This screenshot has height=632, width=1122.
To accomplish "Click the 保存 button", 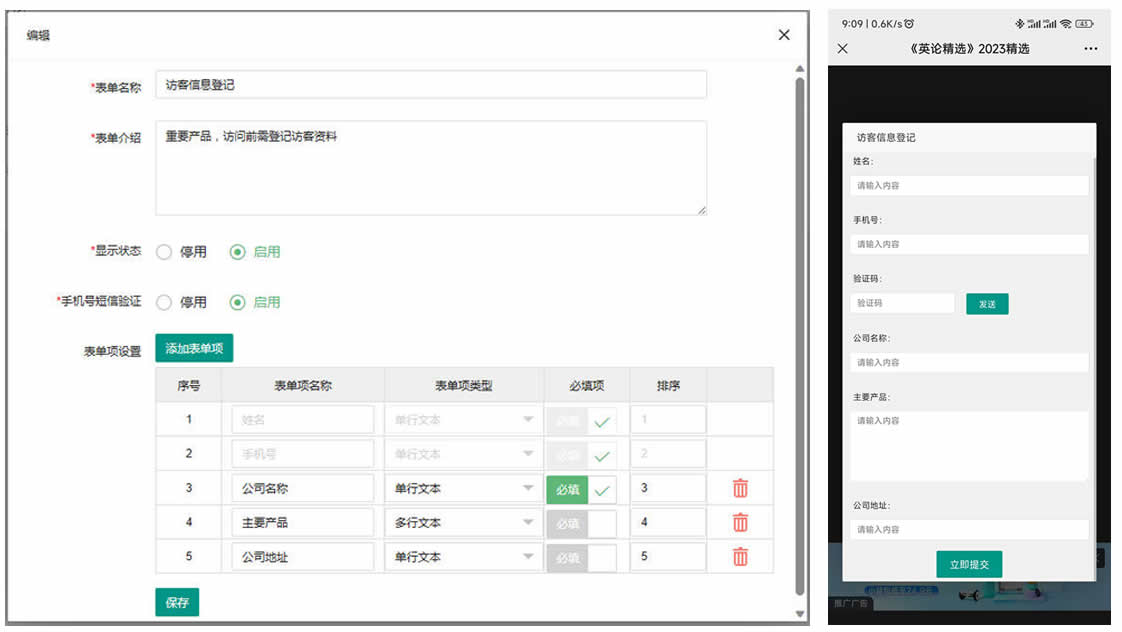I will pyautogui.click(x=177, y=603).
